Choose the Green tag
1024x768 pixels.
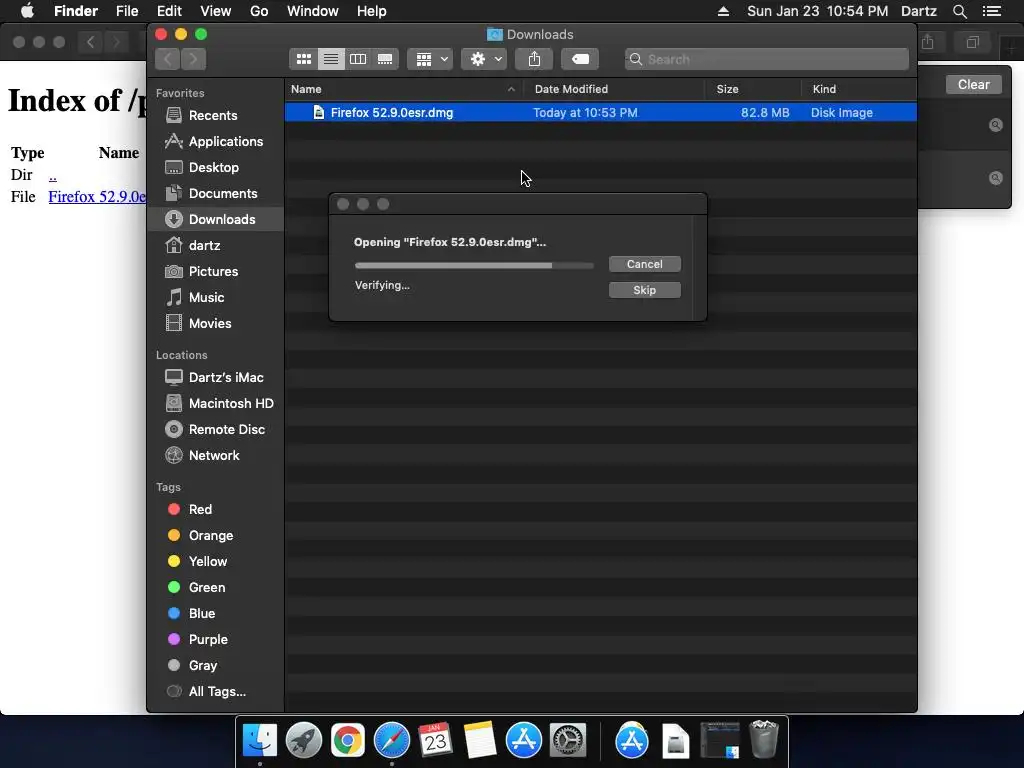[216, 588]
